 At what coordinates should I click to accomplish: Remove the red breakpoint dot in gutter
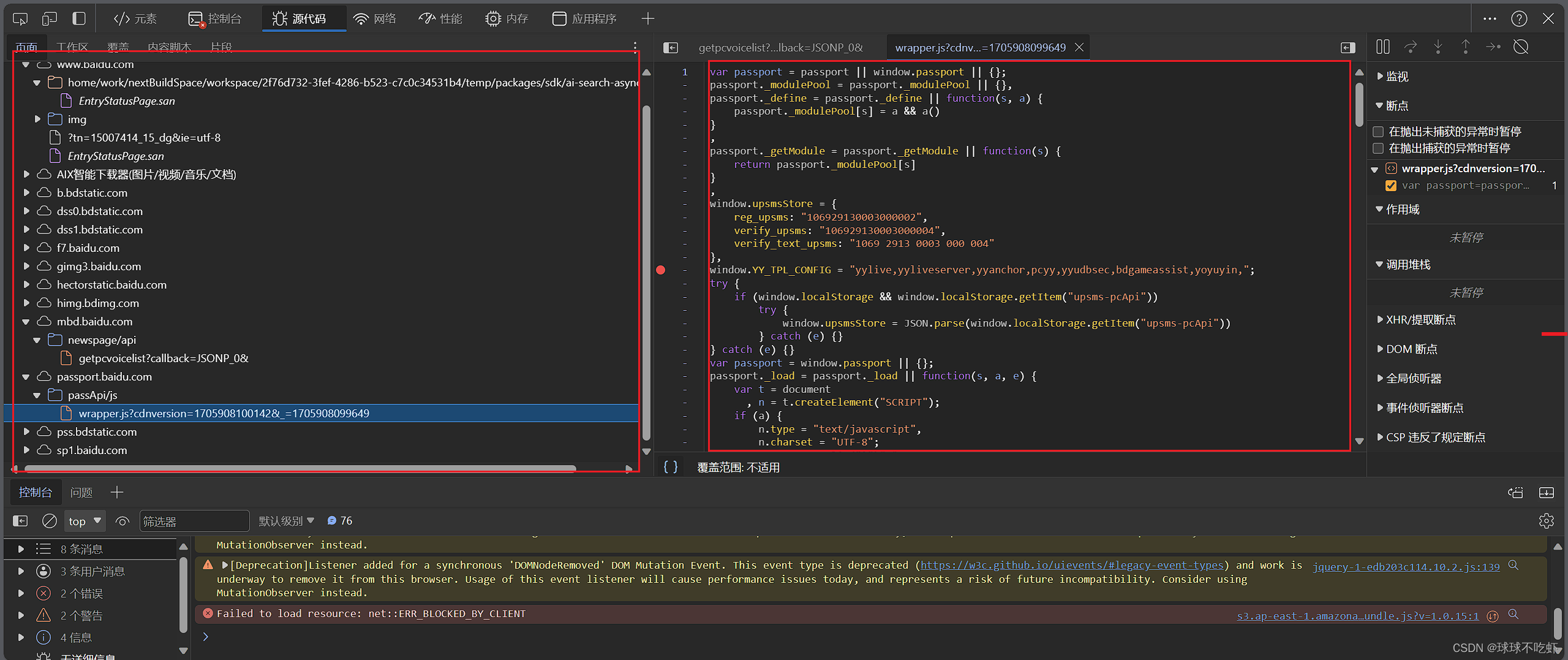point(661,270)
